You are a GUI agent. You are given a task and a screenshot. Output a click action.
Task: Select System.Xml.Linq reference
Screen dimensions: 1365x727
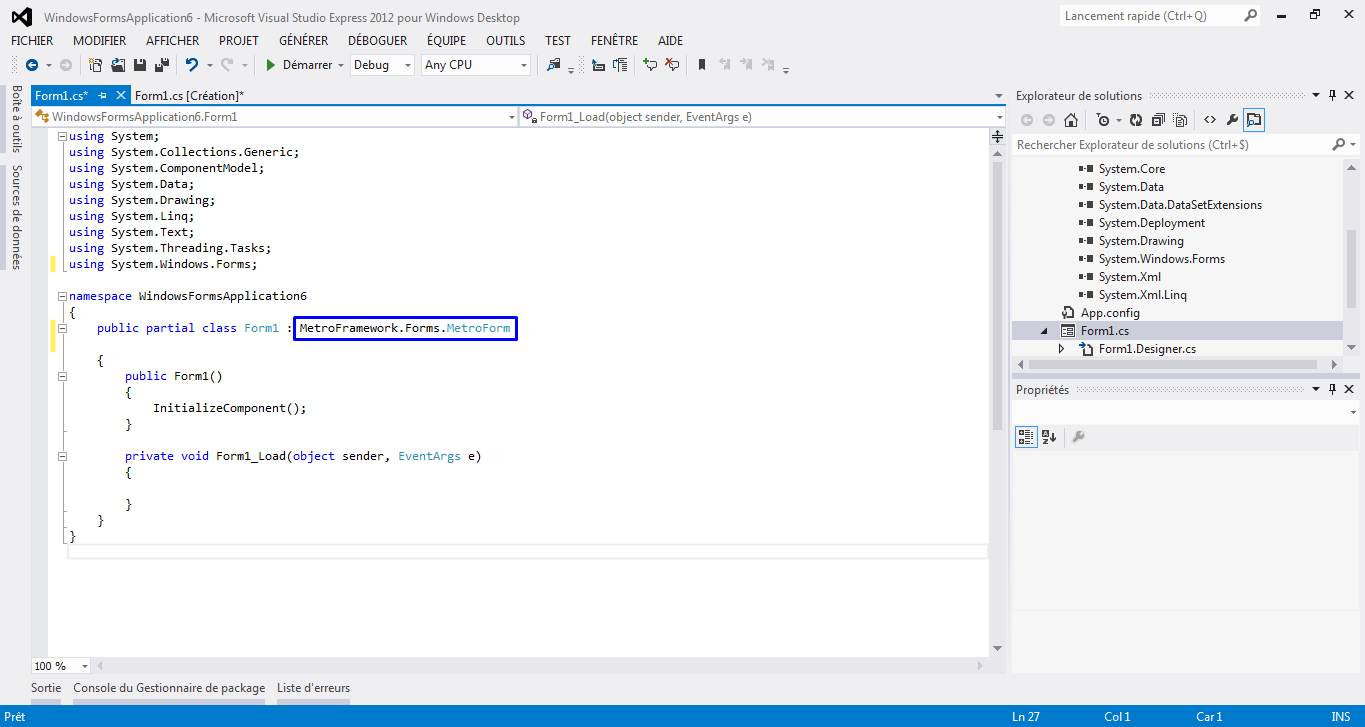[1143, 295]
